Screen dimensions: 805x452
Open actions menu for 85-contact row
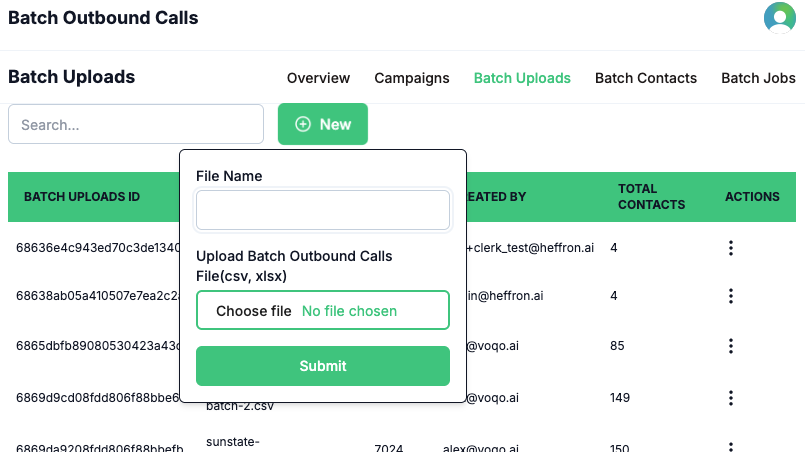click(x=731, y=346)
